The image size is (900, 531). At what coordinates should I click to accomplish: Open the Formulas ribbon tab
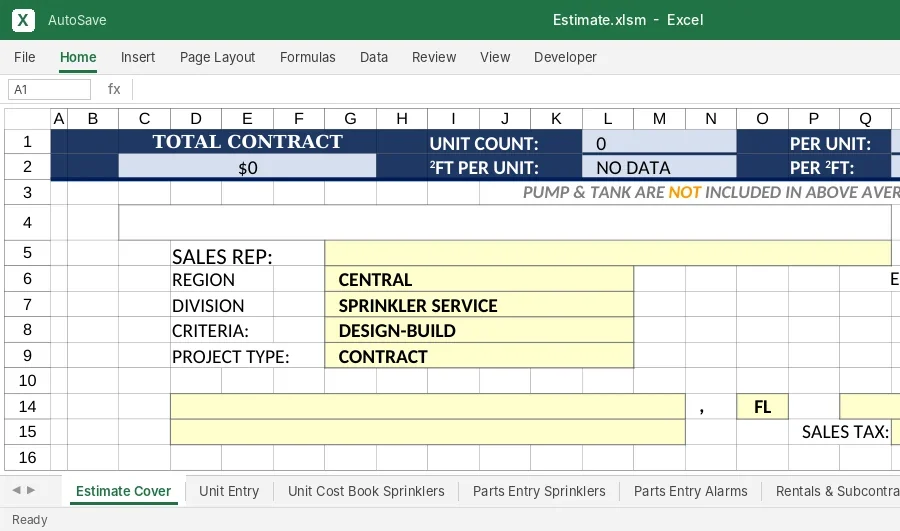tap(308, 57)
